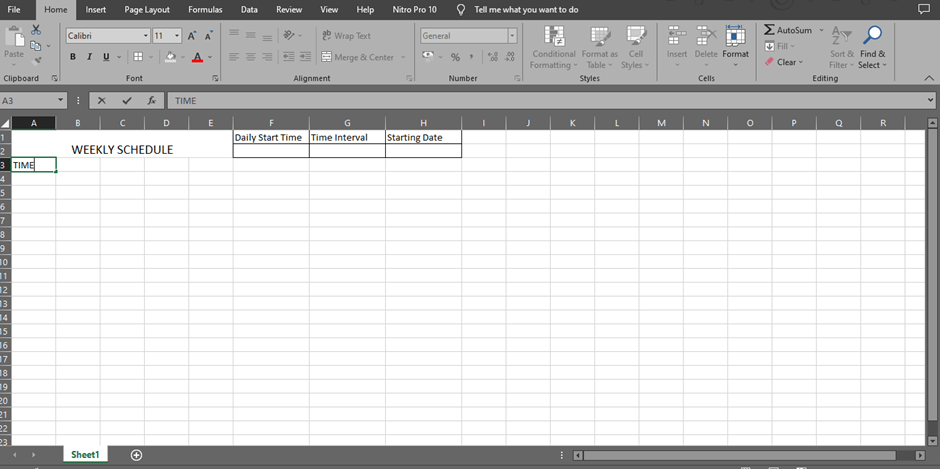Screen dimensions: 940x469
Task: Toggle Wrap Text
Action: click(347, 35)
